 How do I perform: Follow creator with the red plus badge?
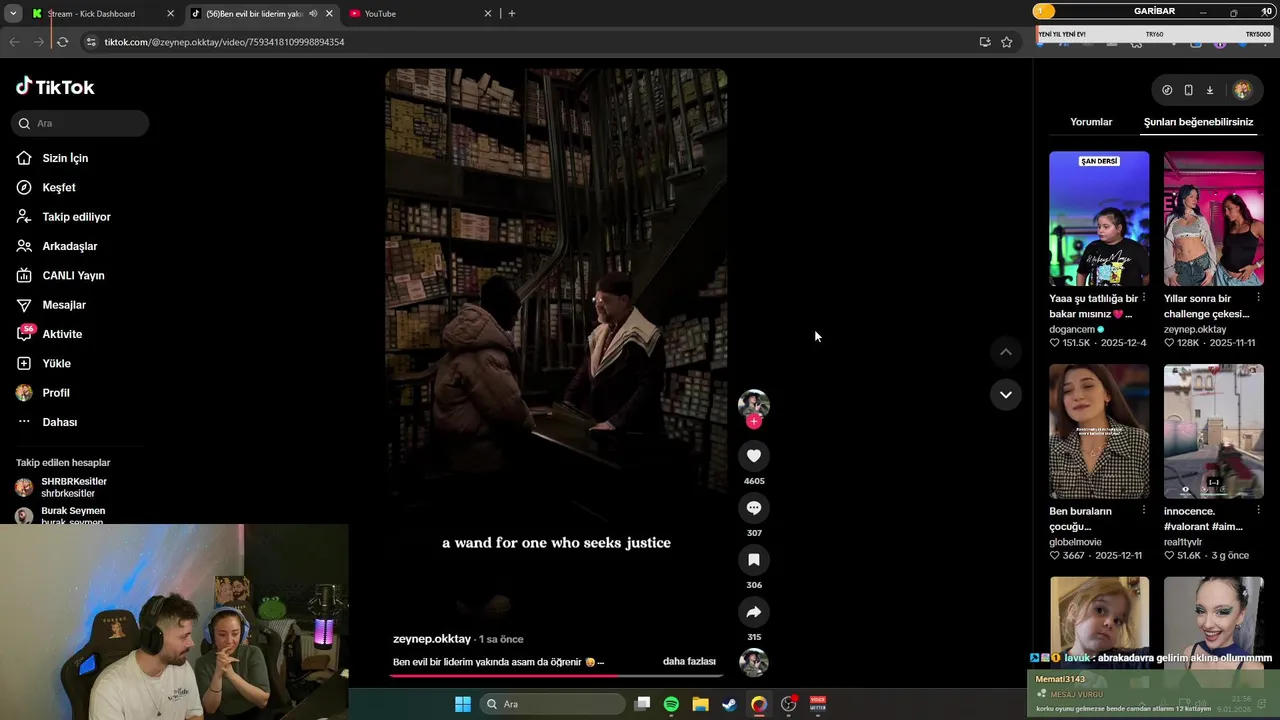754,422
